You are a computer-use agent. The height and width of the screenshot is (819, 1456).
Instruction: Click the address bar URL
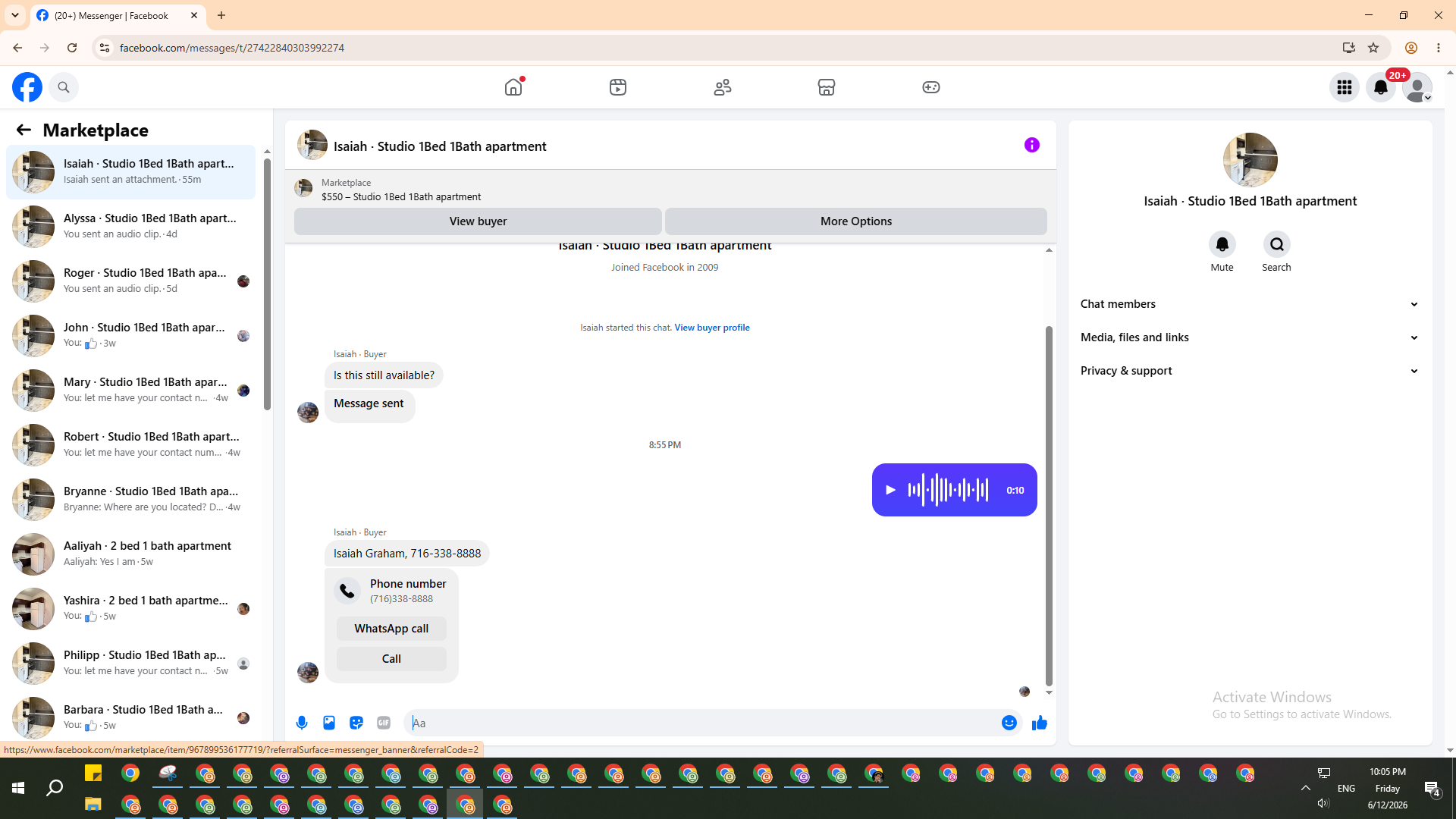point(232,48)
